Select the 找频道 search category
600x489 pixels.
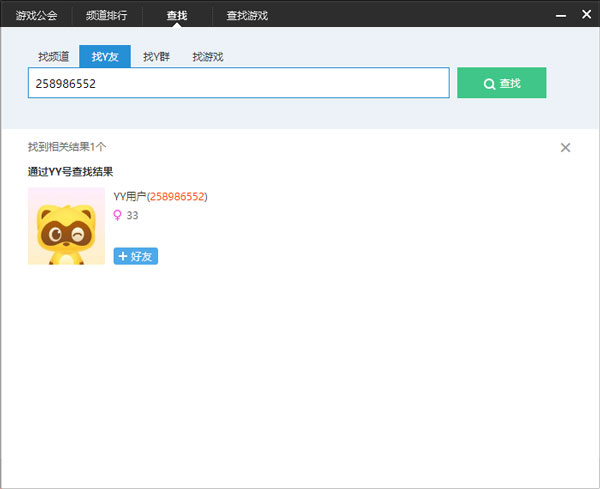pyautogui.click(x=54, y=57)
